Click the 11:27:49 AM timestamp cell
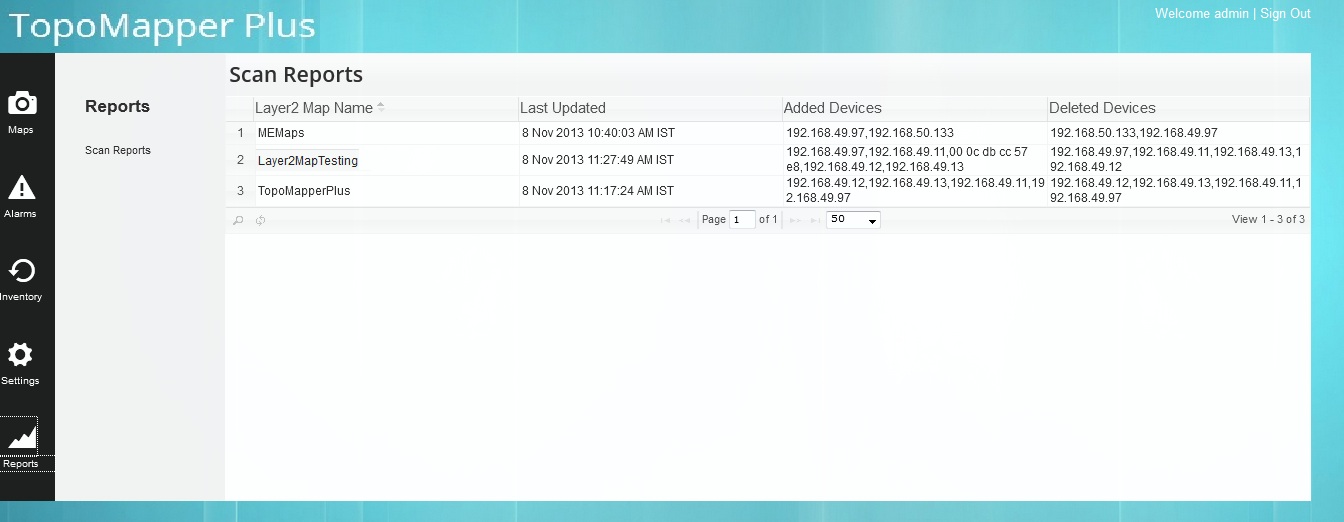Viewport: 1344px width, 522px height. [x=650, y=160]
